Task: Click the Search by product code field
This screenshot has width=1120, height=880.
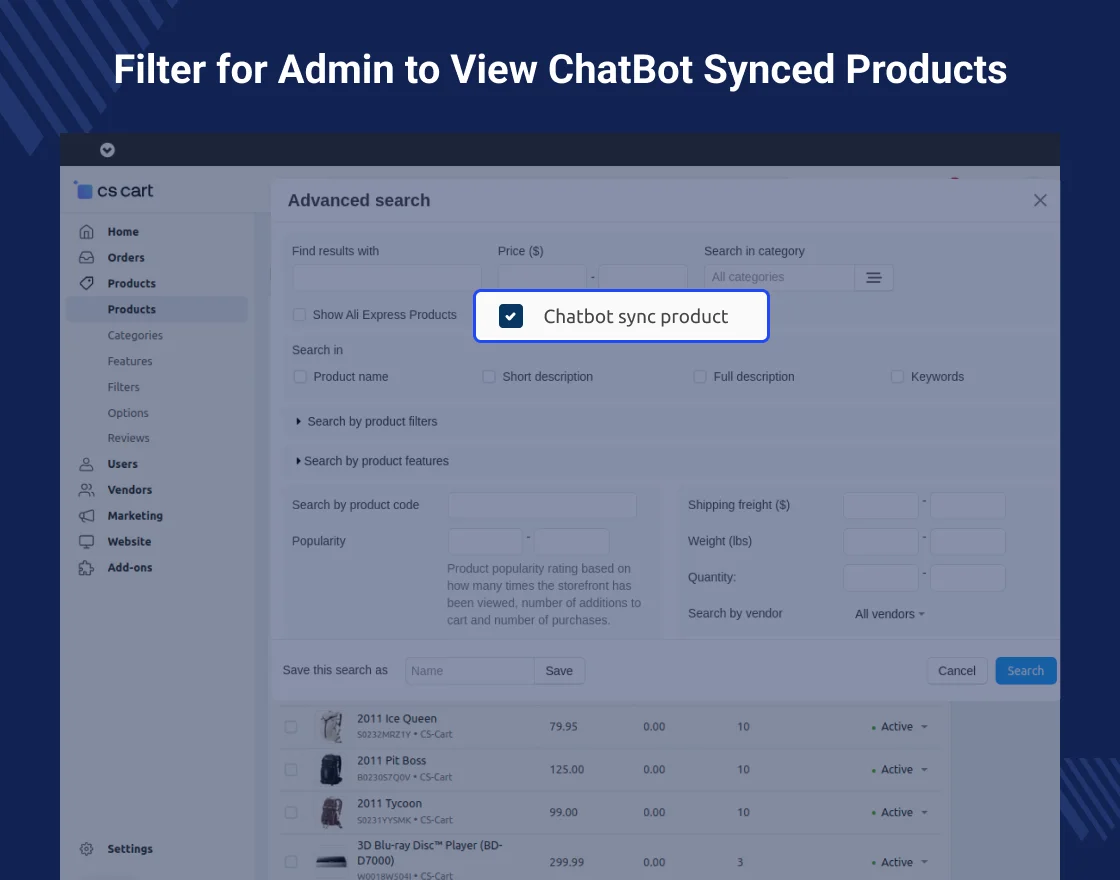Action: (542, 506)
